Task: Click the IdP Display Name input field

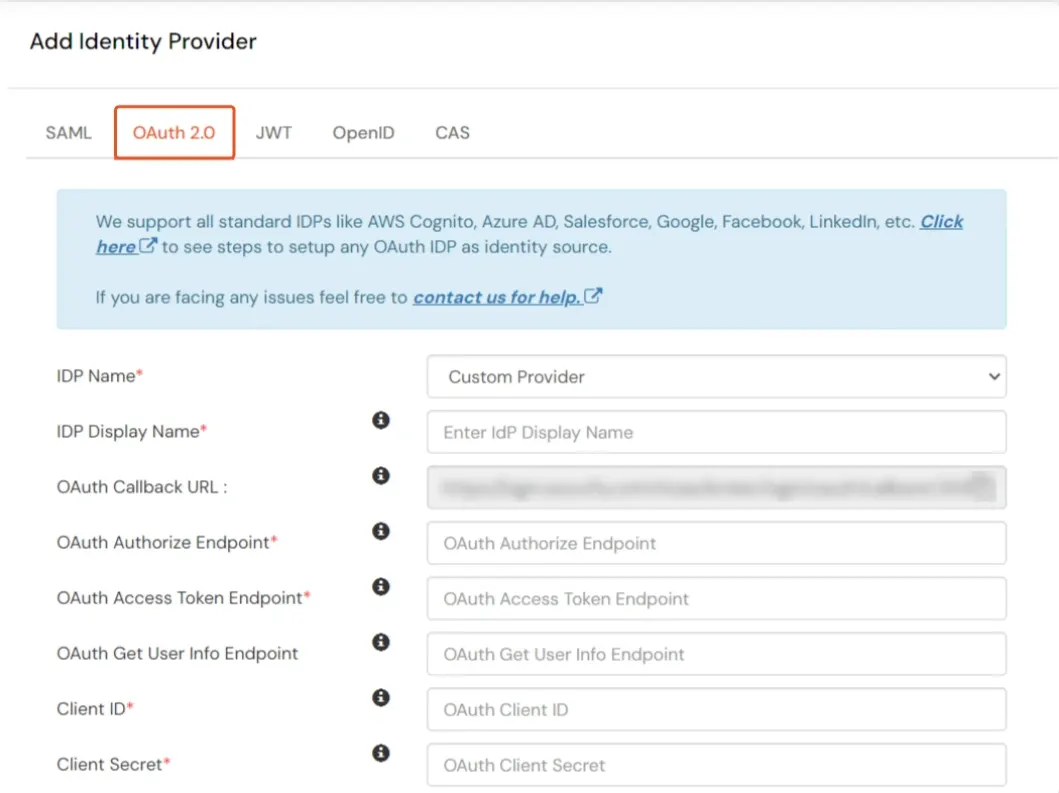Action: pos(716,432)
